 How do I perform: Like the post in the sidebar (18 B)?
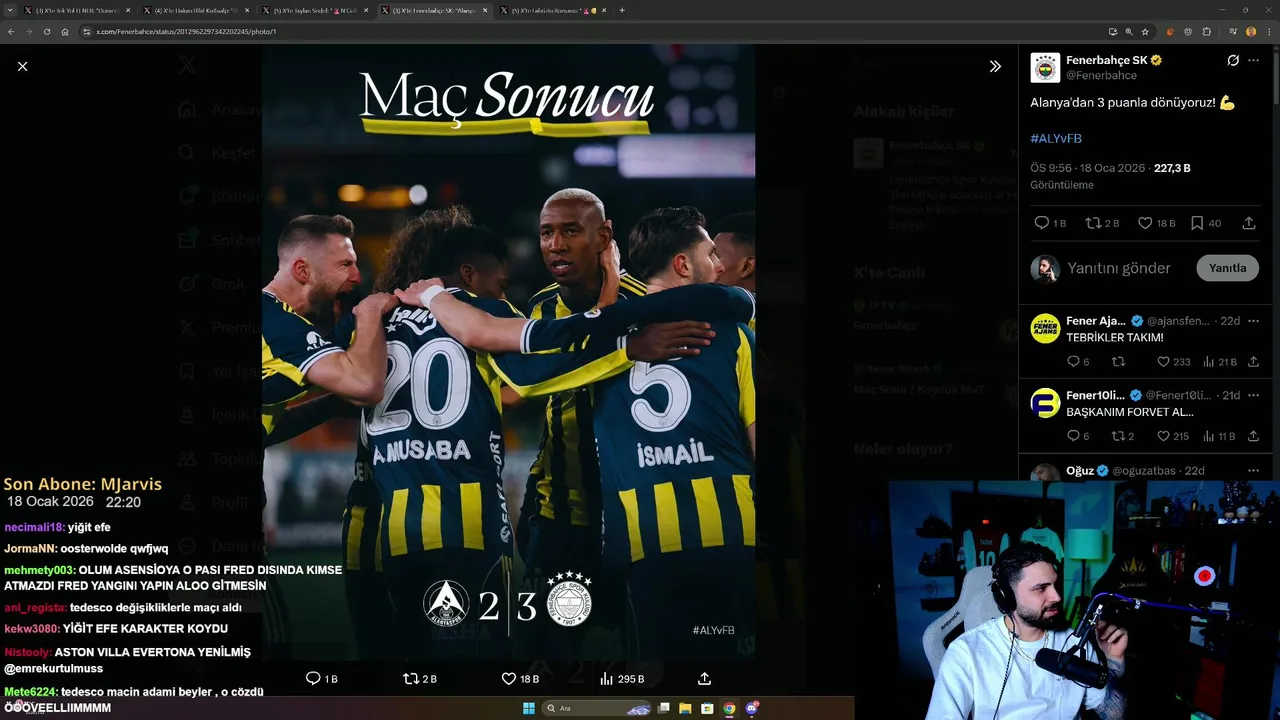click(x=1156, y=223)
